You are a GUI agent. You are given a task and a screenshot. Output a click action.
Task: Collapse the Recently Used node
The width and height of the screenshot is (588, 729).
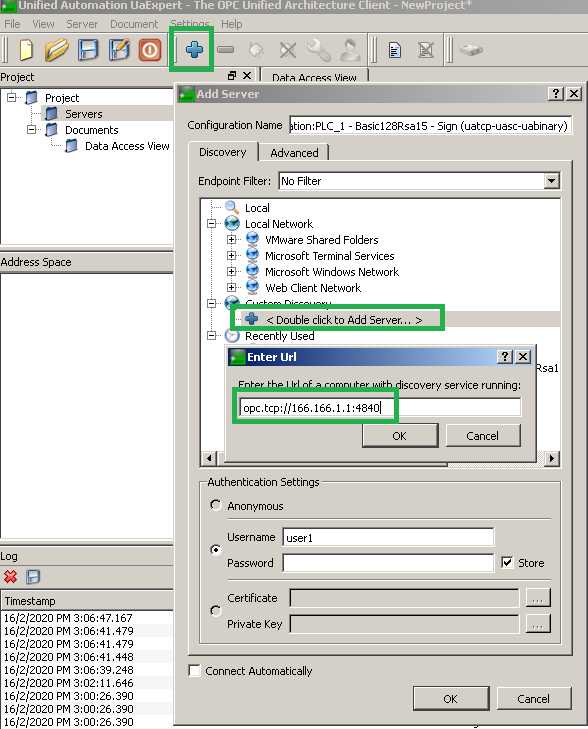point(211,335)
